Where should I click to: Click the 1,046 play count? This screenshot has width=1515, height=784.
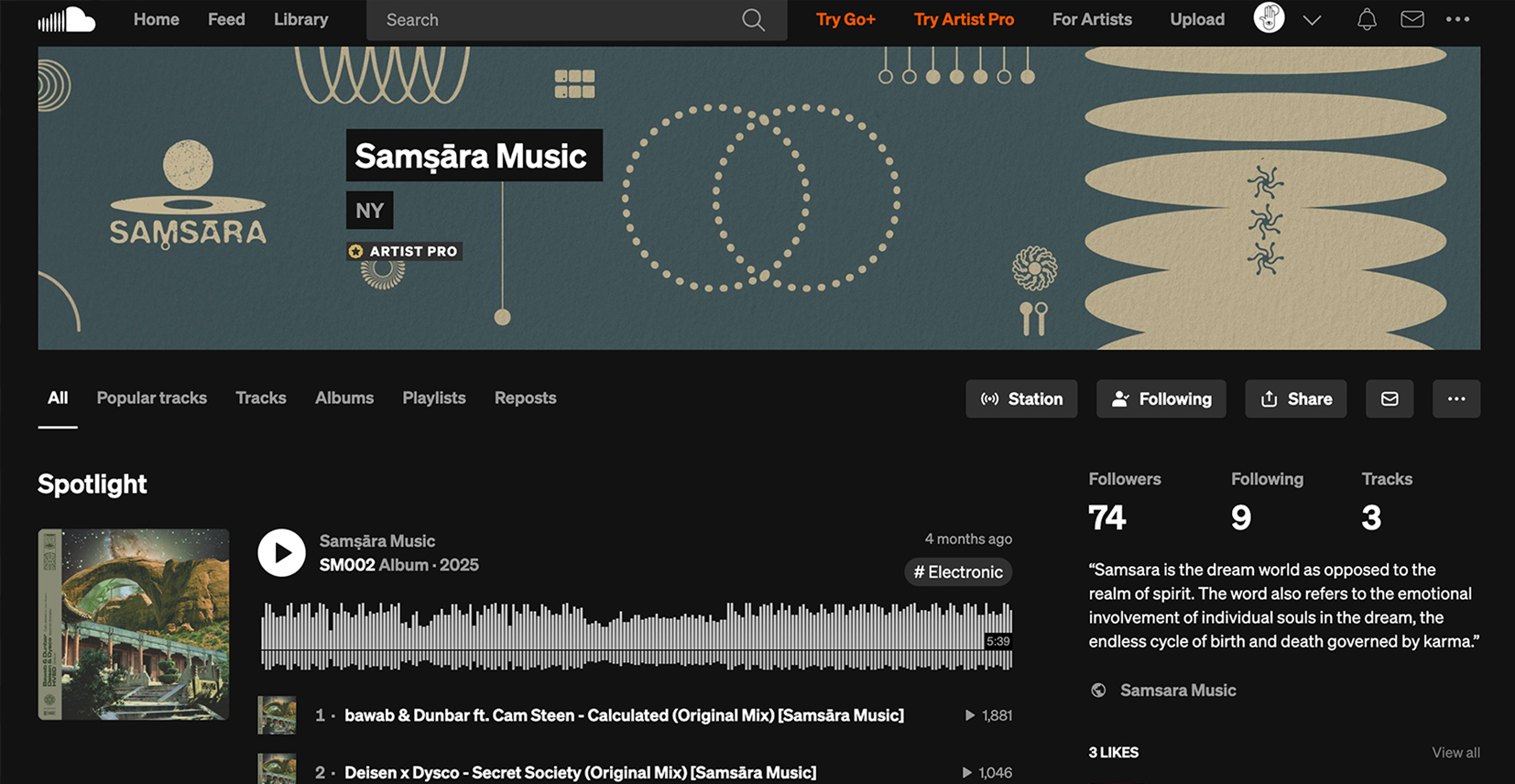click(986, 773)
